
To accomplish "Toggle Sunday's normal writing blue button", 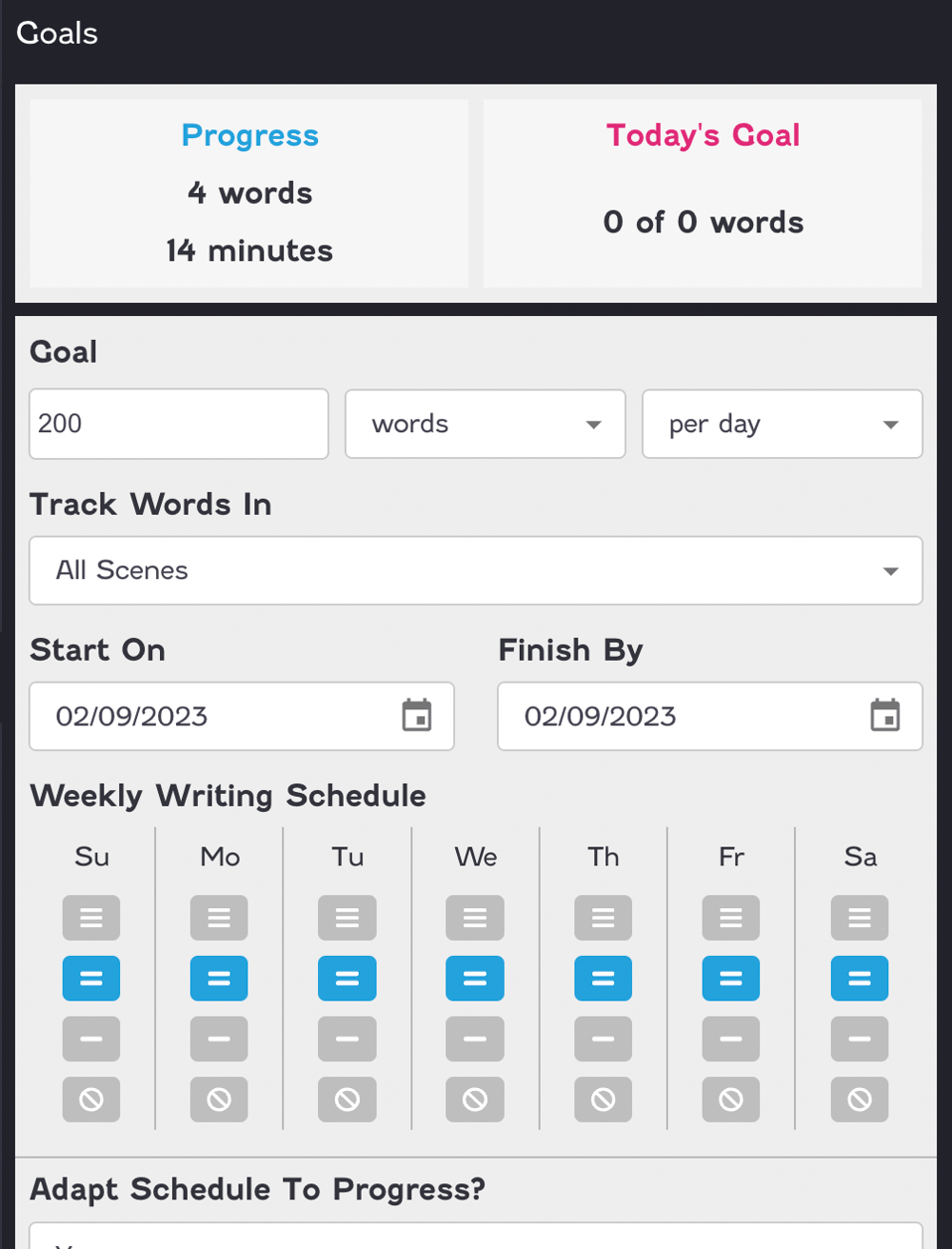I will (x=91, y=979).
